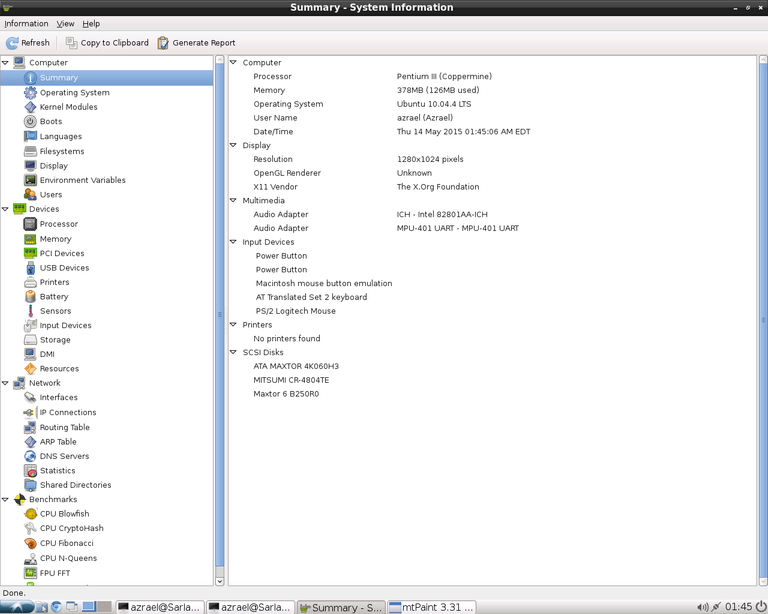Switch to mtPaint 3.31 taskbar window
Screen dimensions: 768x614
tap(431, 607)
